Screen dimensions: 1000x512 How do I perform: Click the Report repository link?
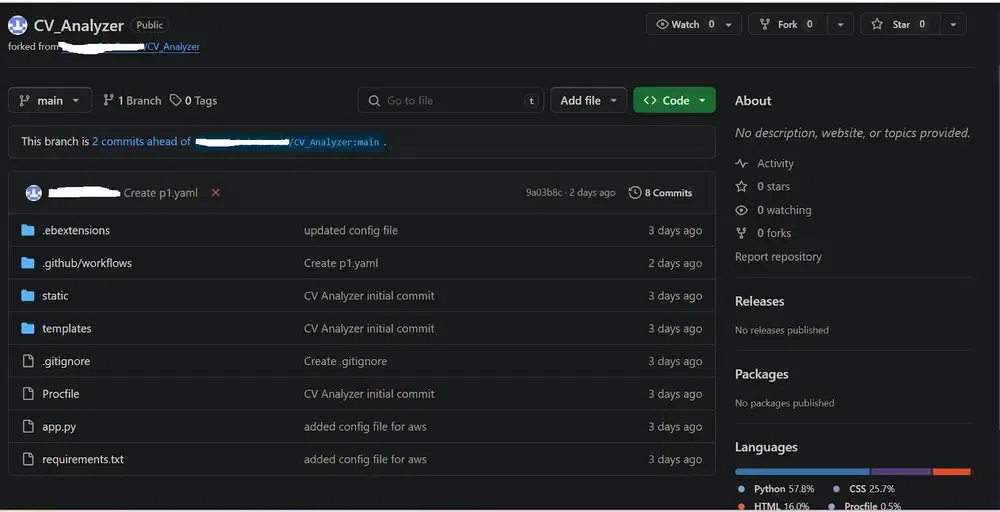pyautogui.click(x=778, y=256)
